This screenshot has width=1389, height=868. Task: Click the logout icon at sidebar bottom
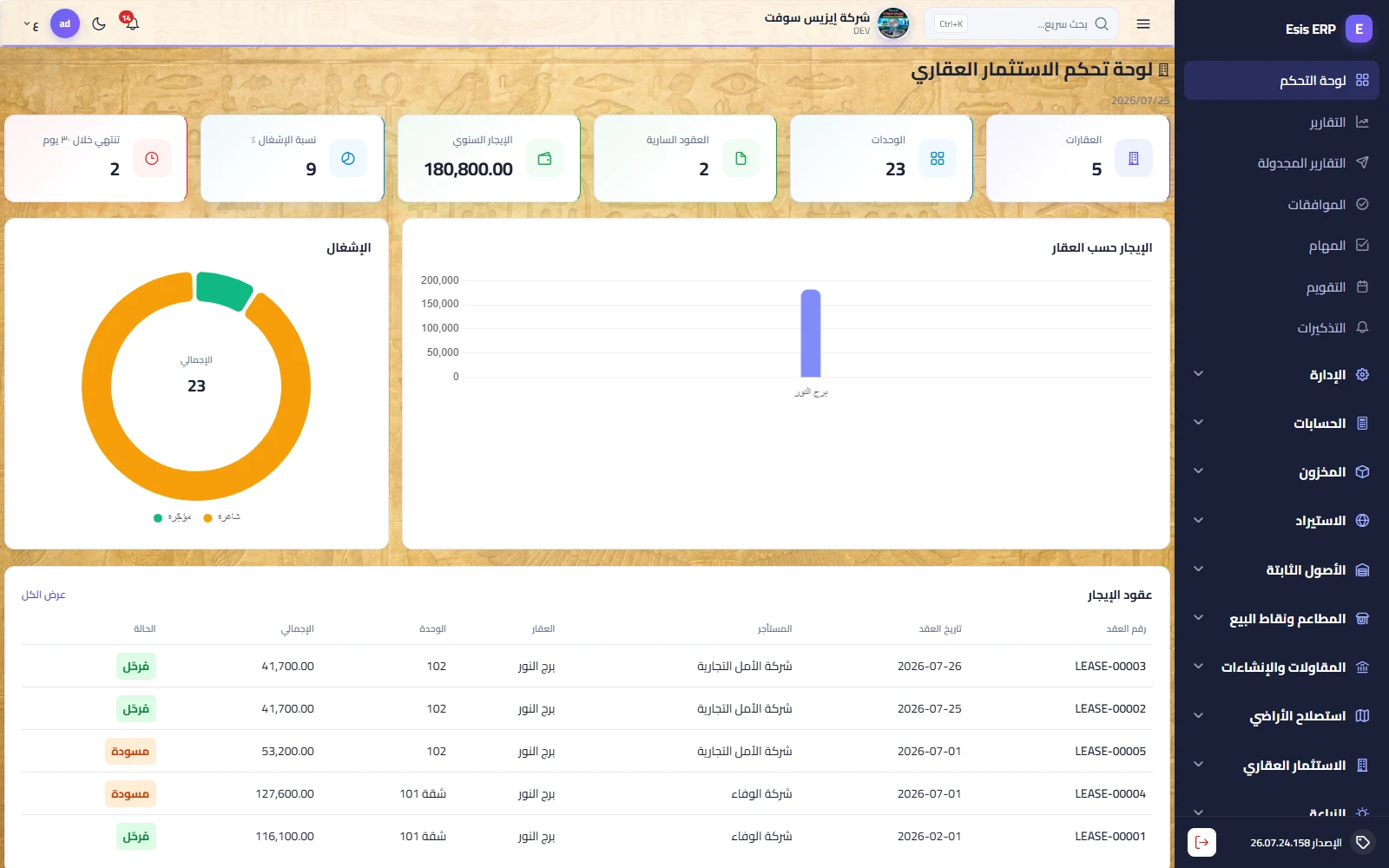(1201, 842)
